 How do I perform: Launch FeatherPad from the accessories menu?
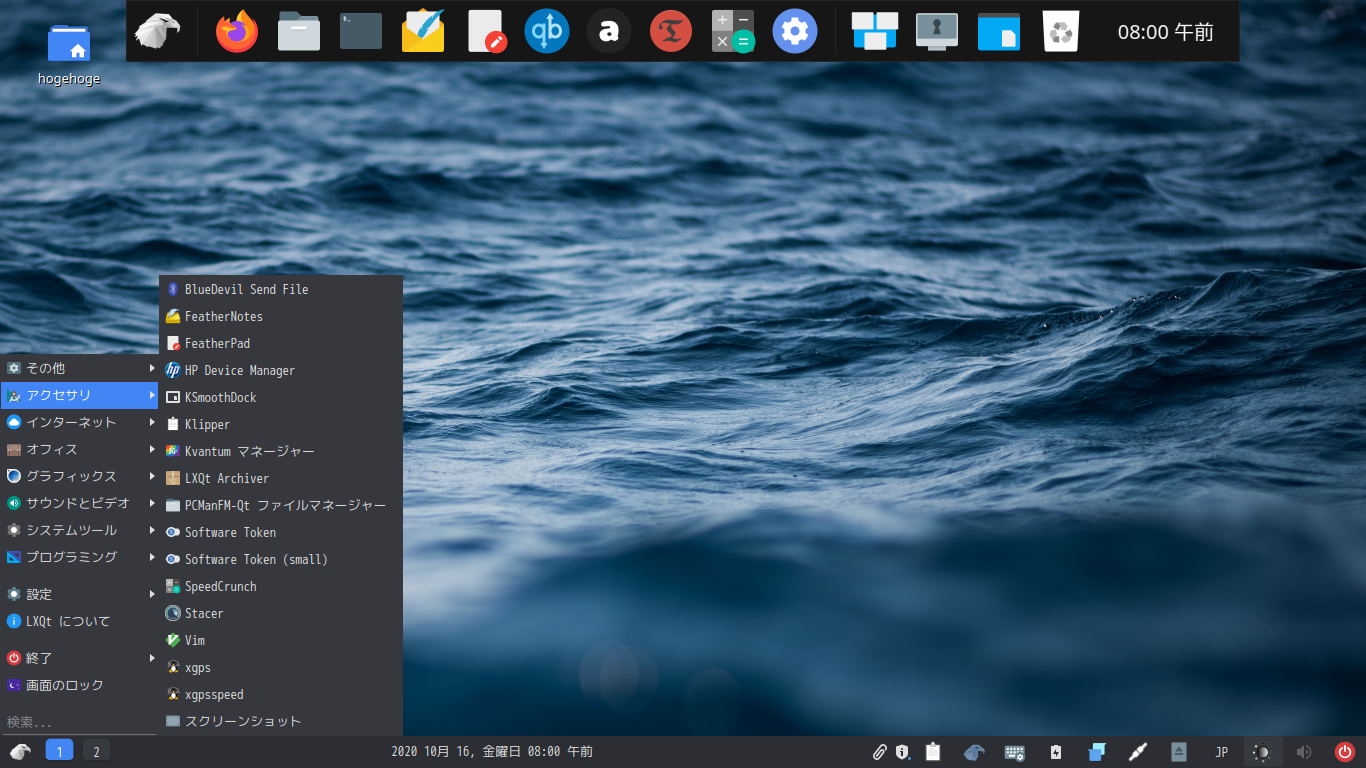pyautogui.click(x=217, y=343)
